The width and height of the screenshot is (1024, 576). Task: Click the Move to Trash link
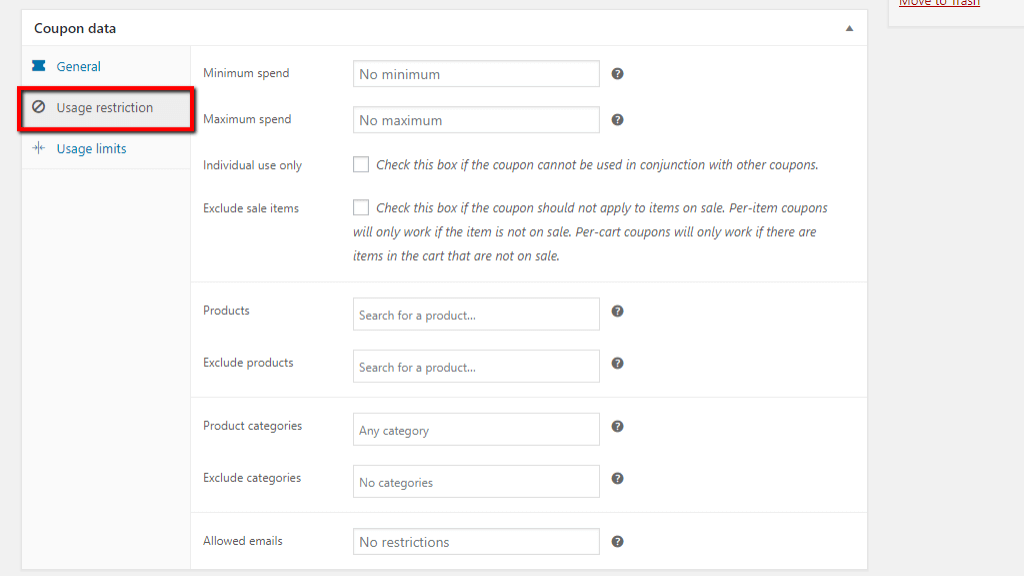click(939, 3)
